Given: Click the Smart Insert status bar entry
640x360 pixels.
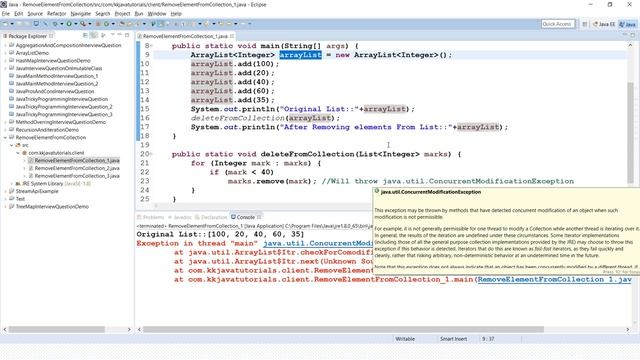Looking at the screenshot, I should tap(453, 339).
